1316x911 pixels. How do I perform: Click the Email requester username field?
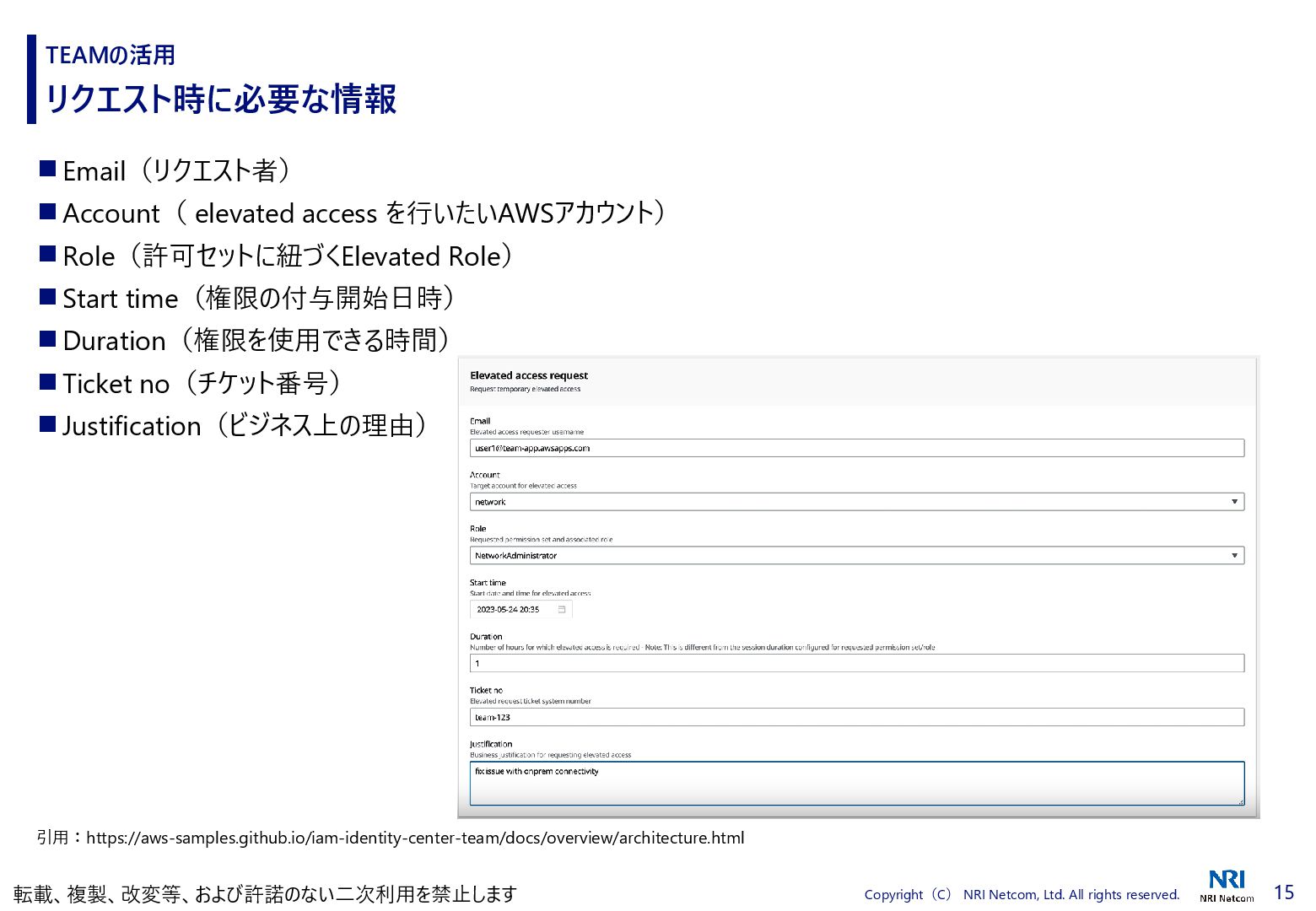pos(856,448)
